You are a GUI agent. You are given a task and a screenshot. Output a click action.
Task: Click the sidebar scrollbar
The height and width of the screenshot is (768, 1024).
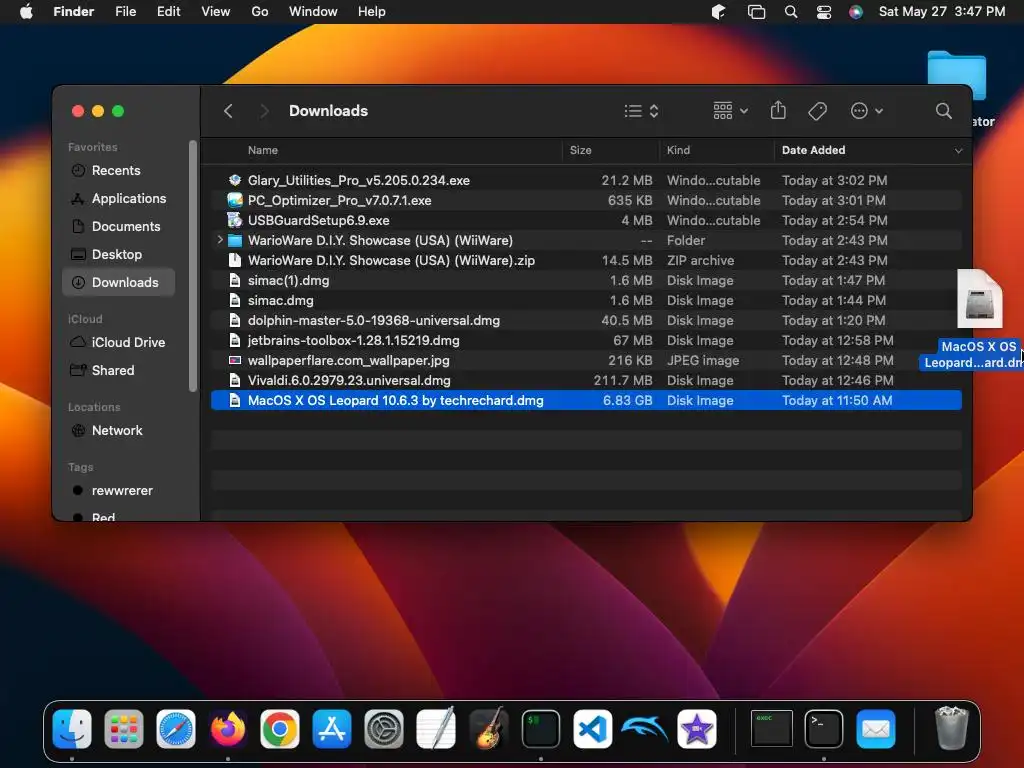pyautogui.click(x=193, y=266)
